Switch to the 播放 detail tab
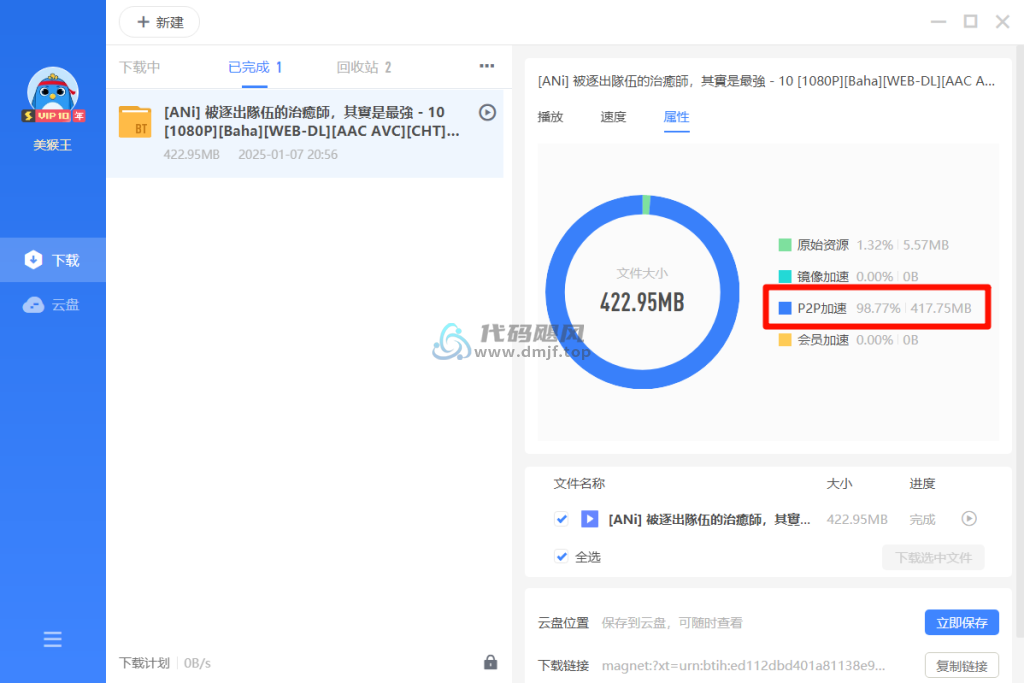This screenshot has height=683, width=1024. coord(551,117)
